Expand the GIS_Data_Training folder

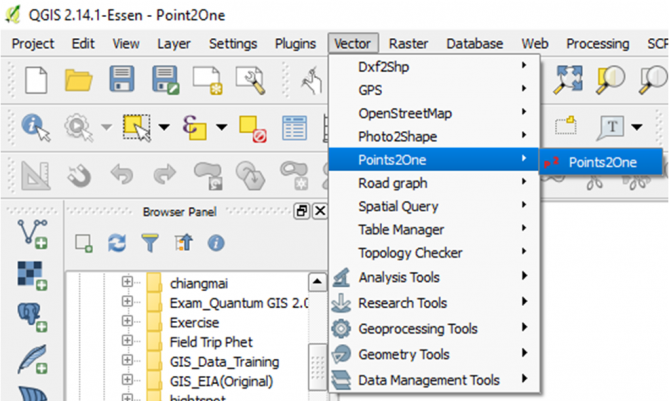(x=127, y=360)
